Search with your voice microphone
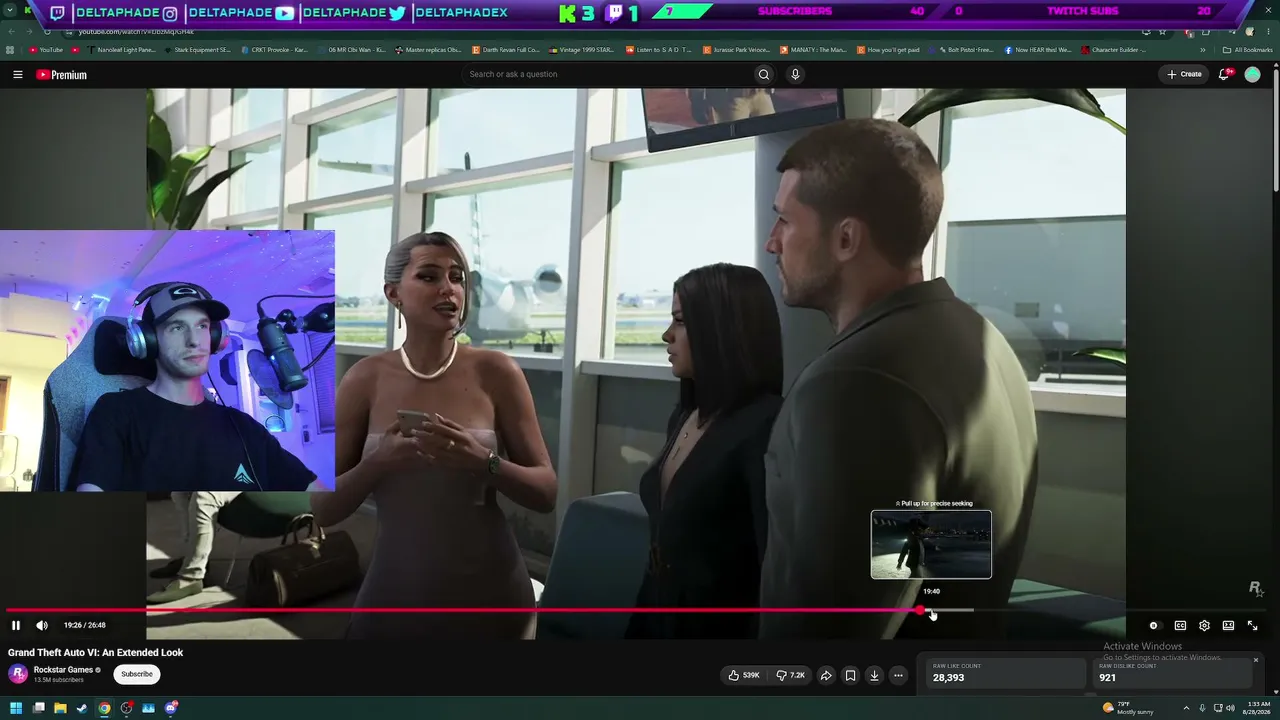The height and width of the screenshot is (720, 1280). point(795,74)
